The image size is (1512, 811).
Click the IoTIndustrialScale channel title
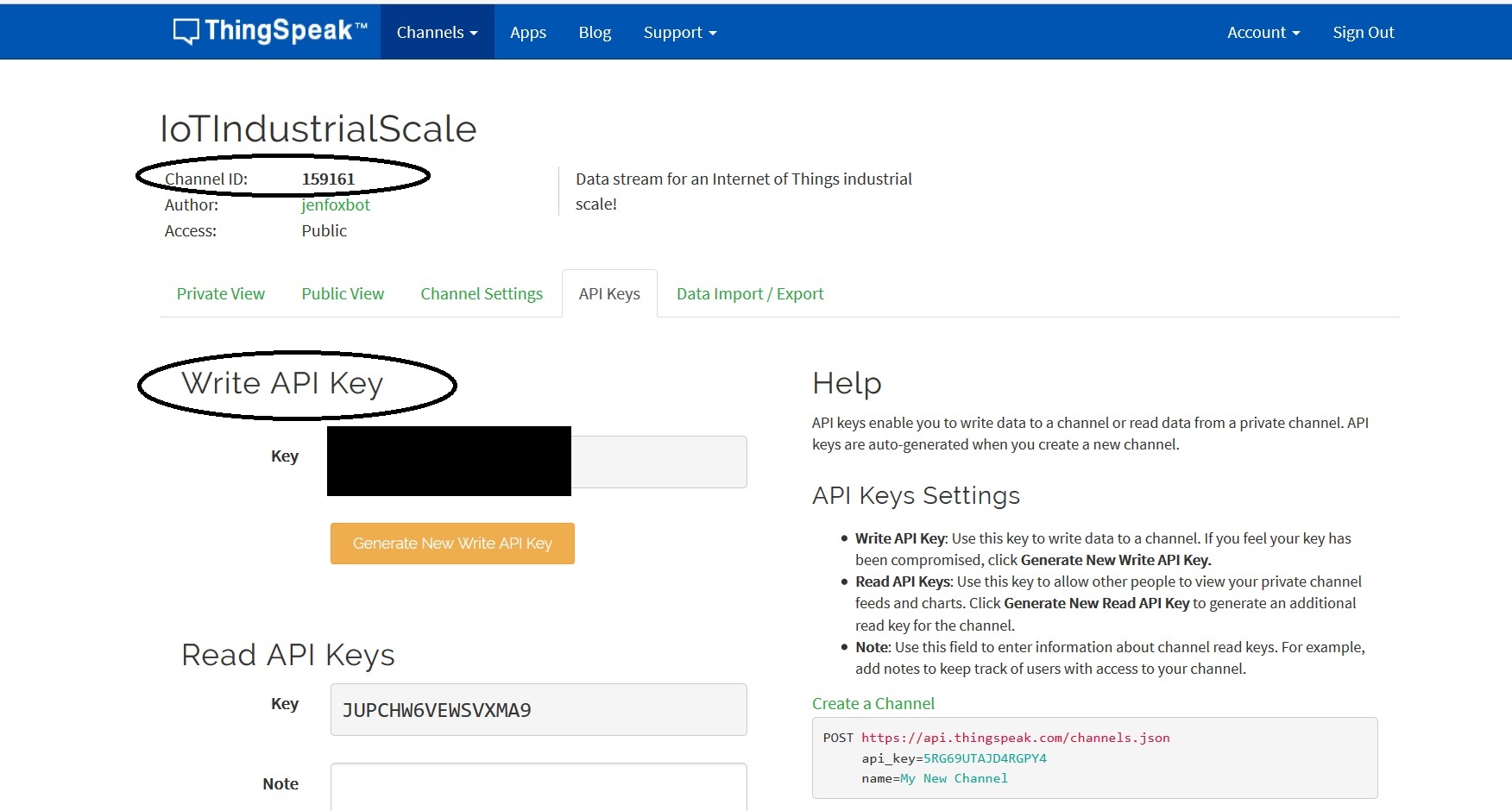click(x=318, y=129)
